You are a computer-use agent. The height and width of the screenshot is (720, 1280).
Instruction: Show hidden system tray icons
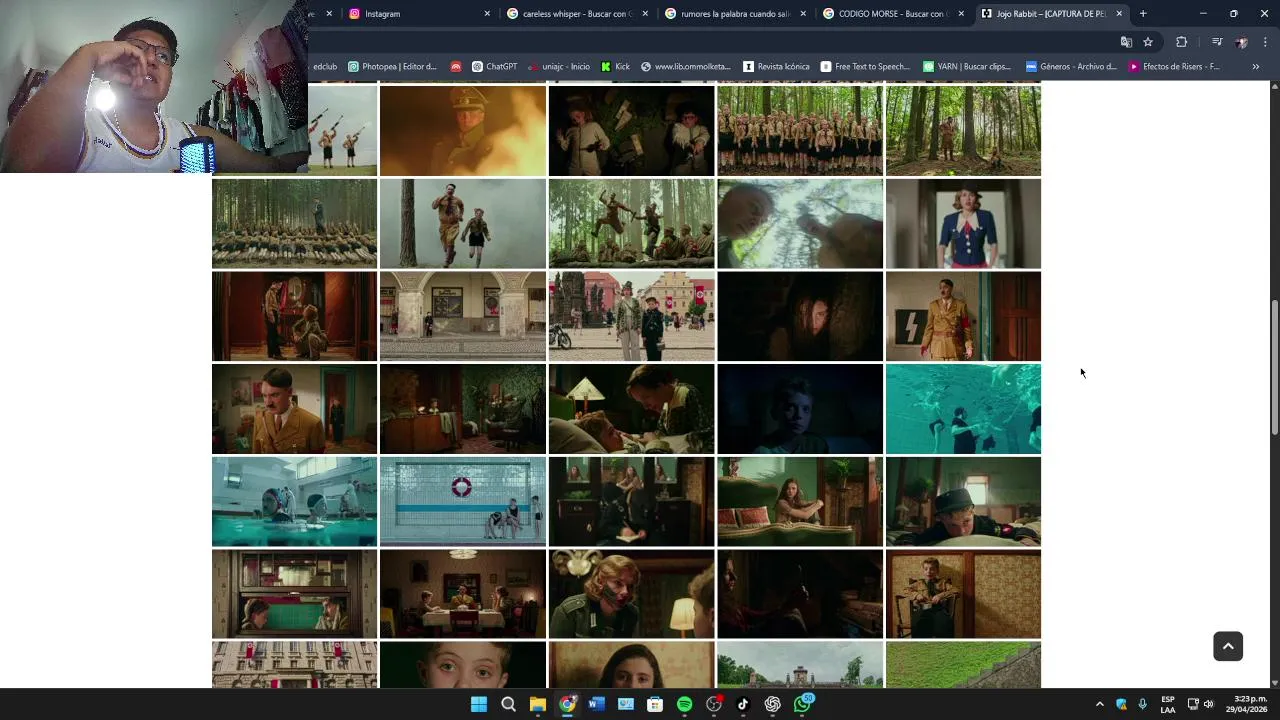point(1099,704)
